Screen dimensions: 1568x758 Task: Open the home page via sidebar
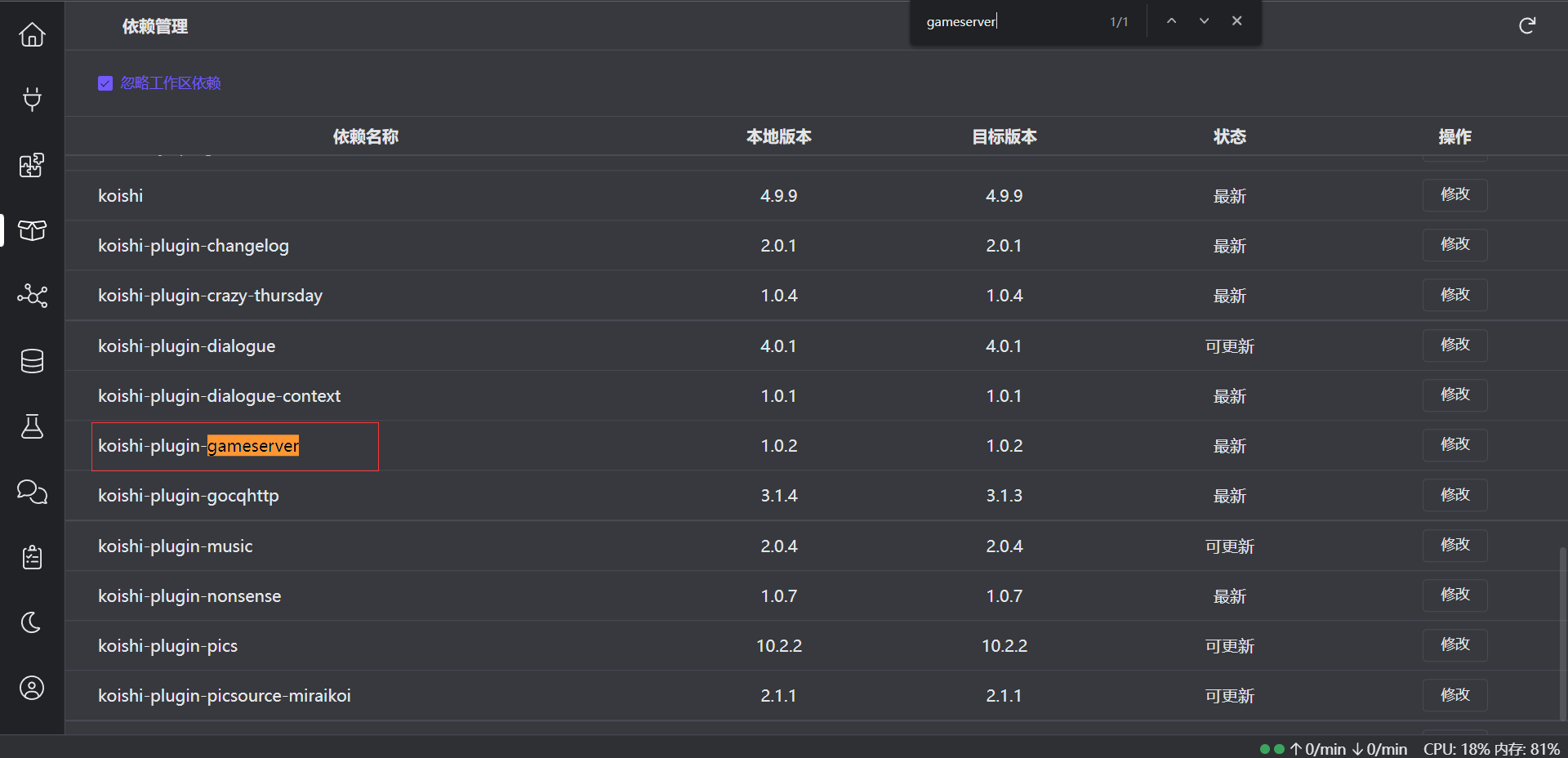pyautogui.click(x=32, y=34)
